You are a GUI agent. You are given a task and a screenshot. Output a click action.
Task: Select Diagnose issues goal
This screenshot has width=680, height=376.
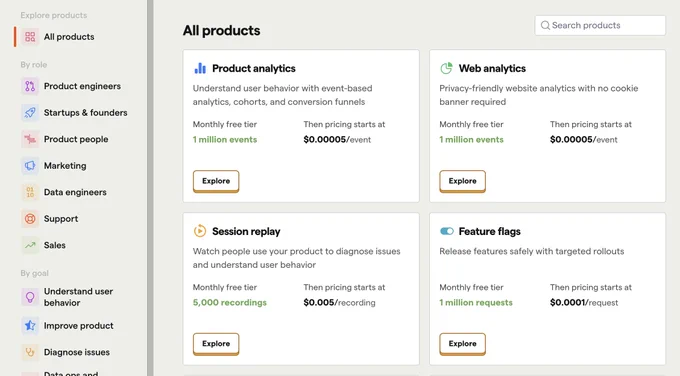76,352
